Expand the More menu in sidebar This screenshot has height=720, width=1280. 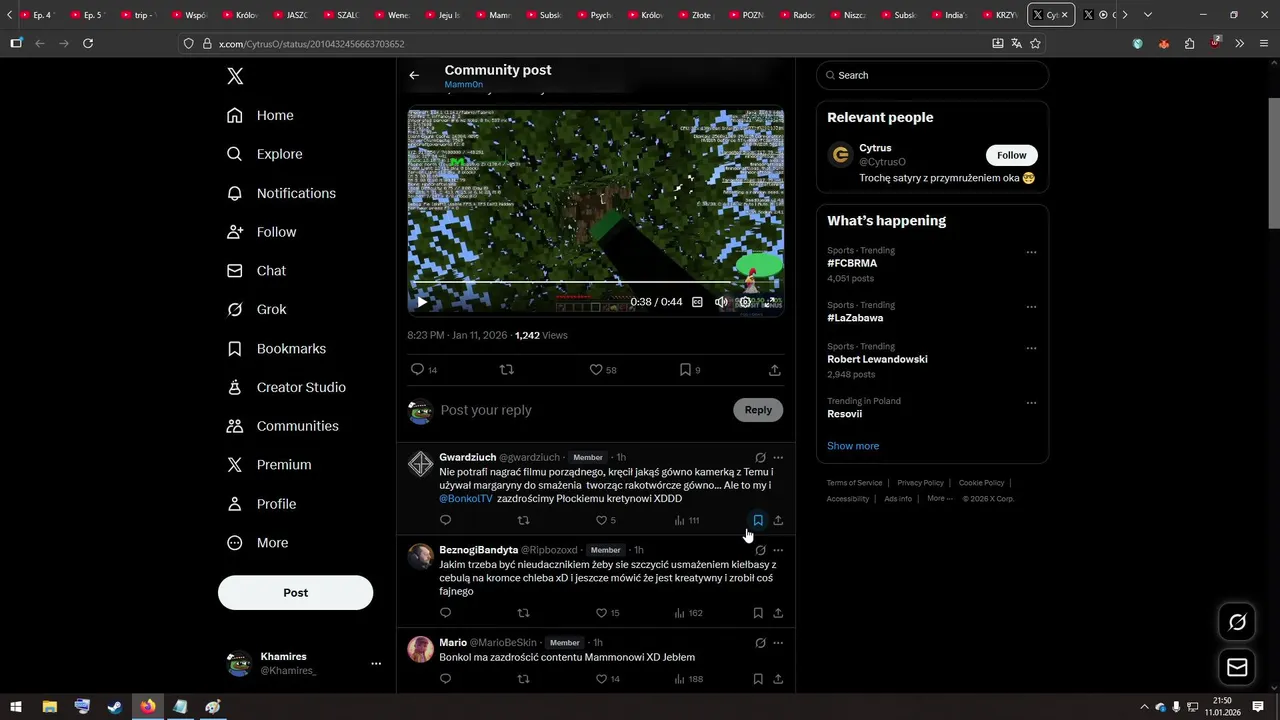coord(257,543)
